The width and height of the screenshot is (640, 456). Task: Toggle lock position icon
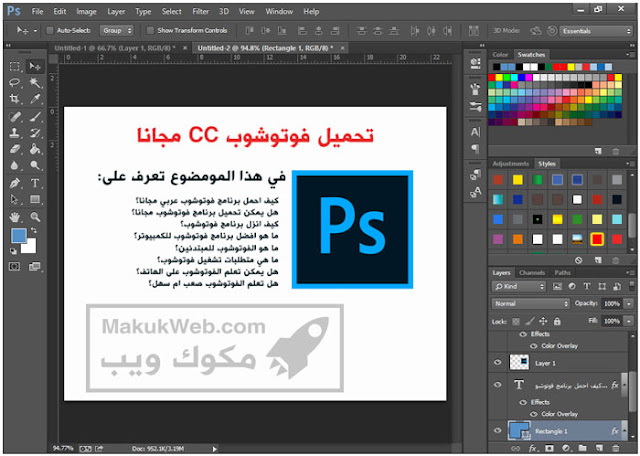[x=543, y=321]
